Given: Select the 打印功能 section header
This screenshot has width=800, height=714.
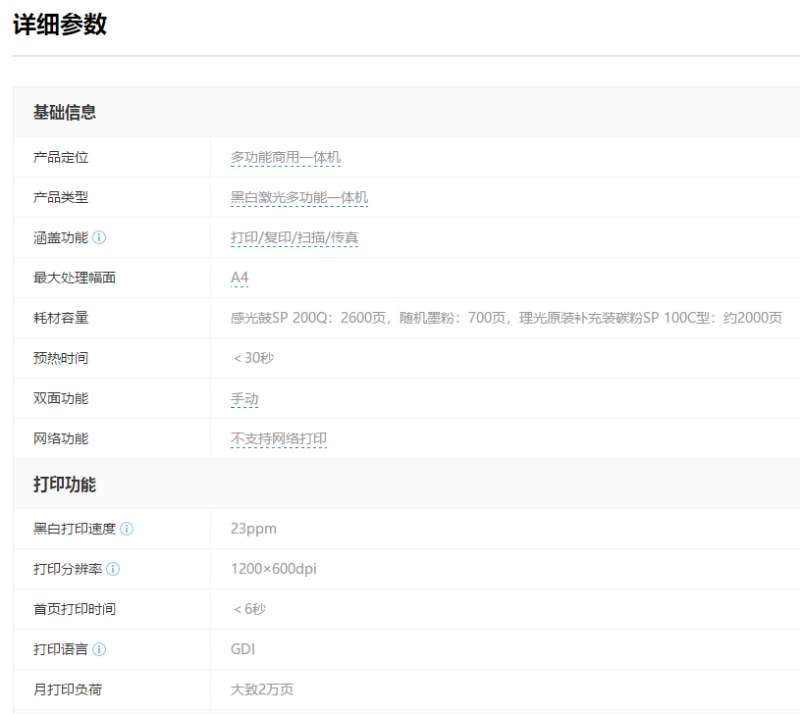Looking at the screenshot, I should point(65,485).
